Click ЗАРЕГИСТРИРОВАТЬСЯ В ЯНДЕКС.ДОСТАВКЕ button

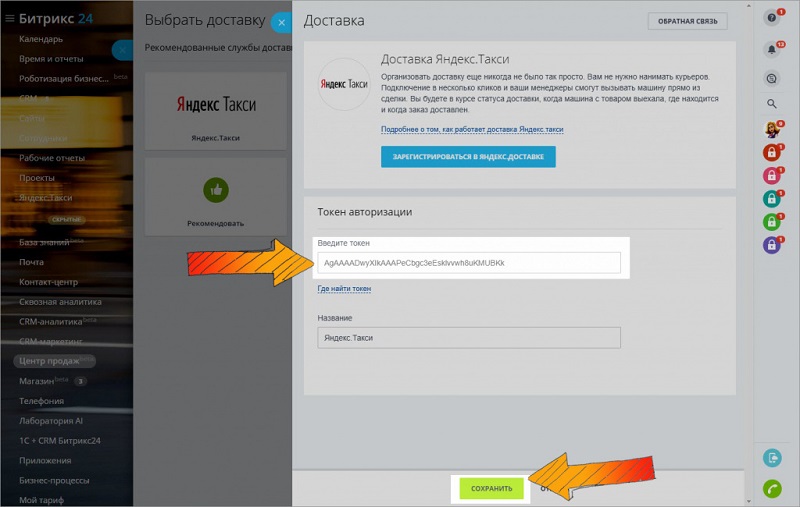[468, 157]
